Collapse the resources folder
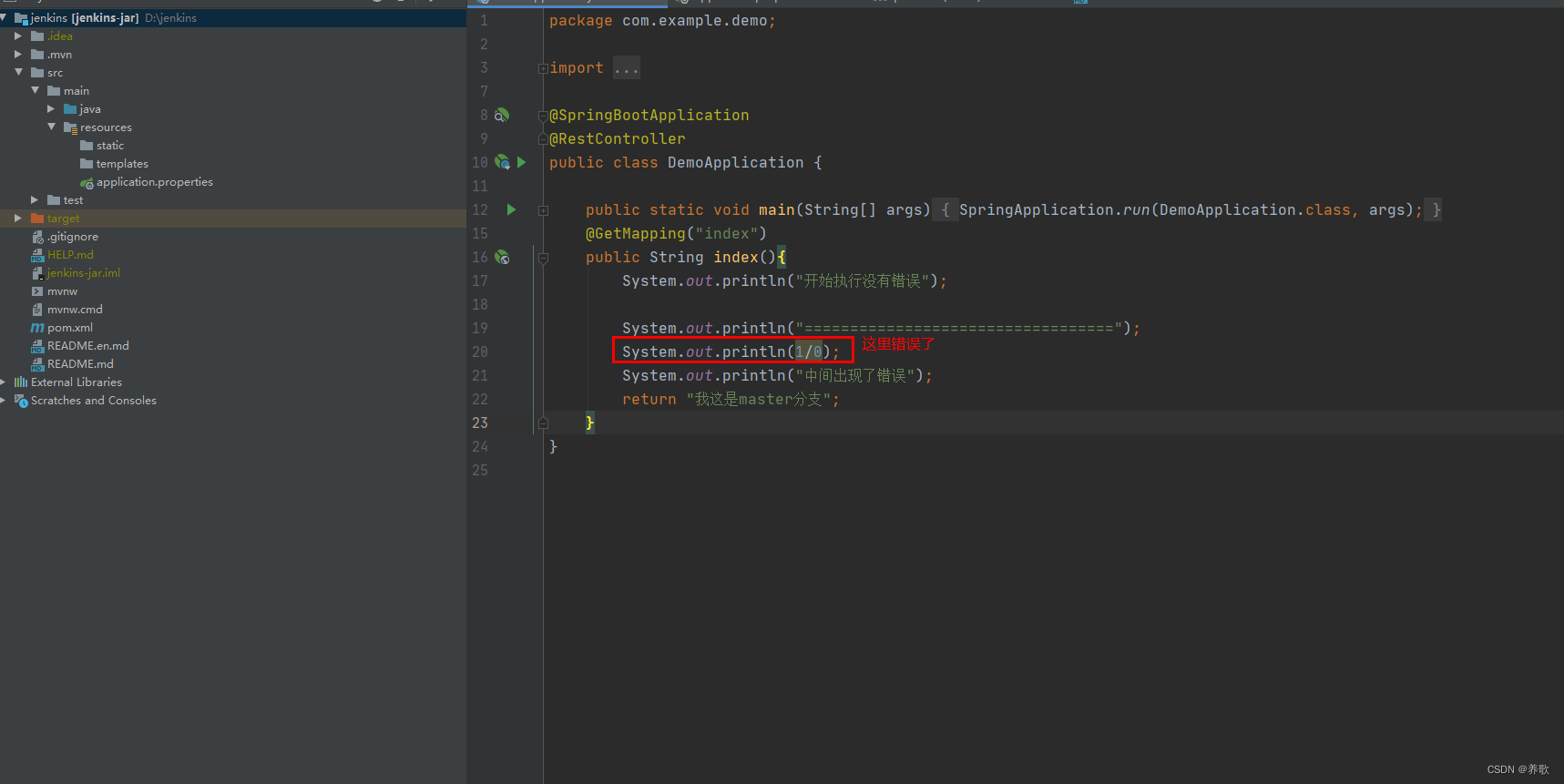Viewport: 1564px width, 784px height. 51,127
